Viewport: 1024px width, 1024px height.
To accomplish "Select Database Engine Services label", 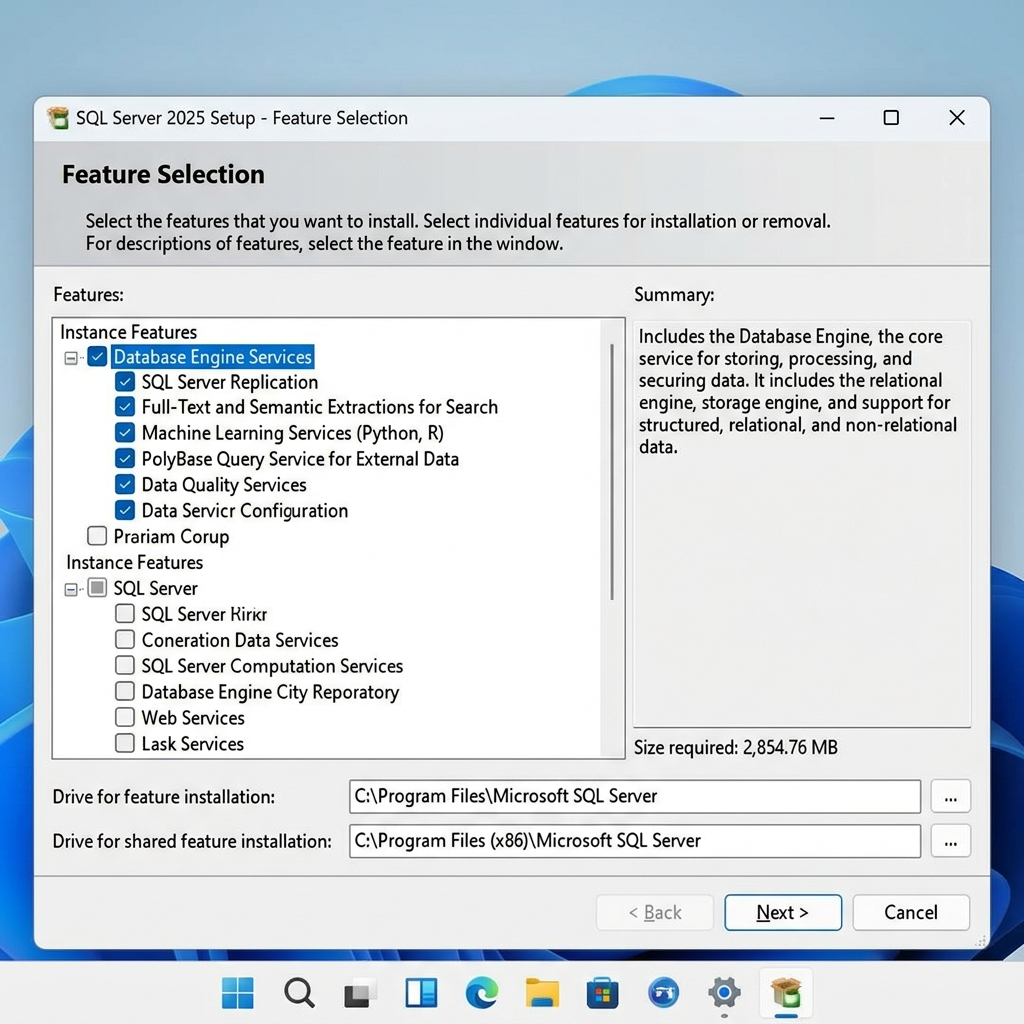I will [x=213, y=357].
